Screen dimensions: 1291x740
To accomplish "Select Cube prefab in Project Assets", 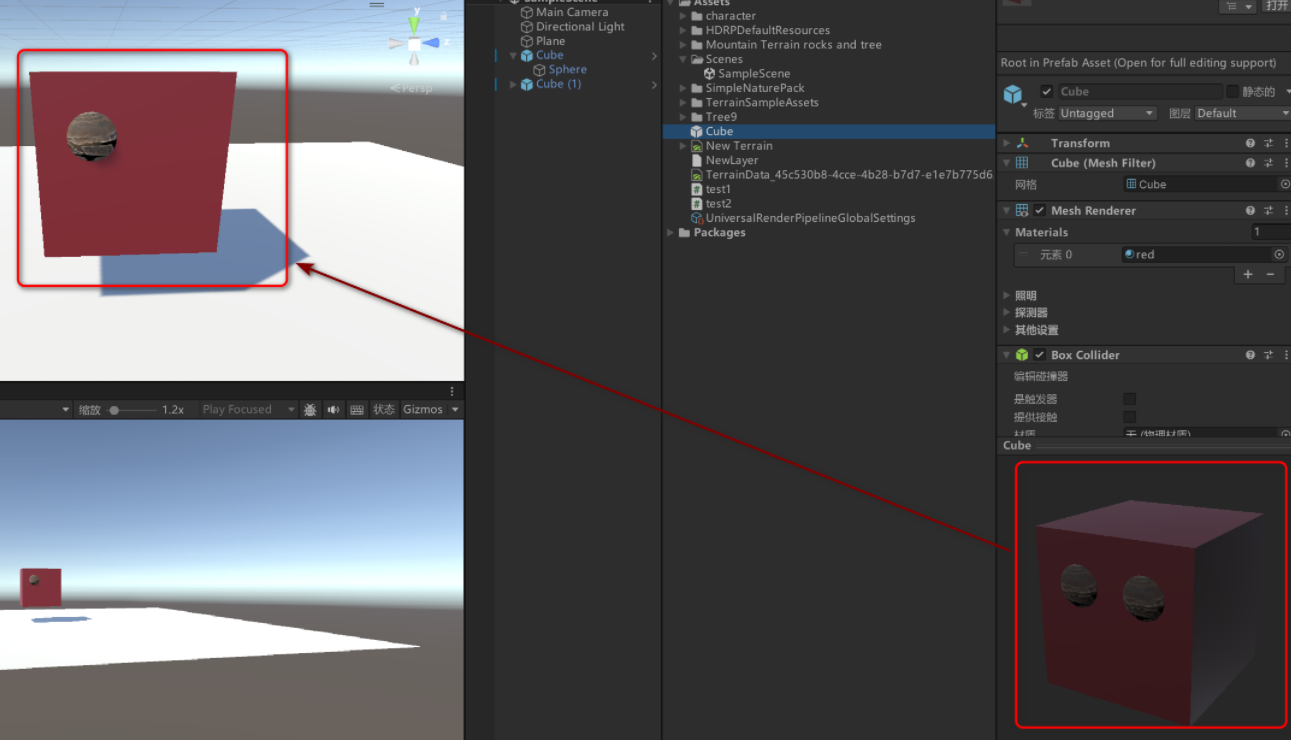I will [x=828, y=132].
